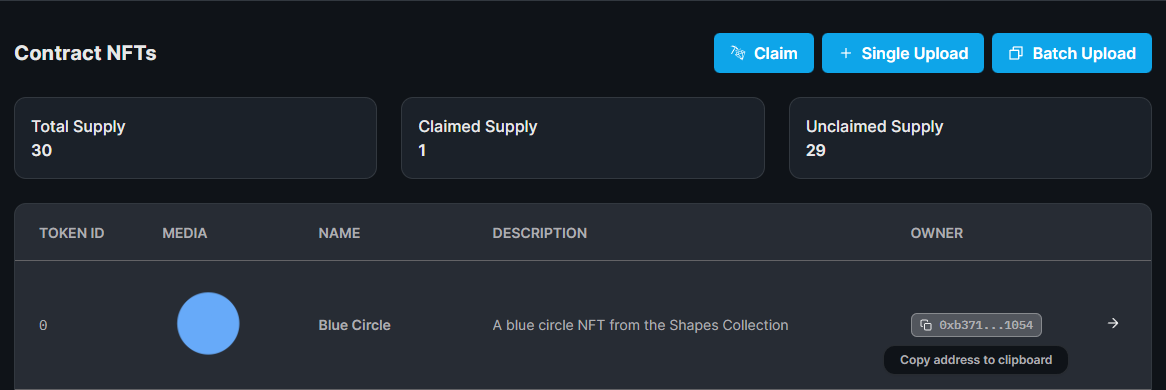
Task: Click the Blue Circle NFT name
Action: (355, 325)
